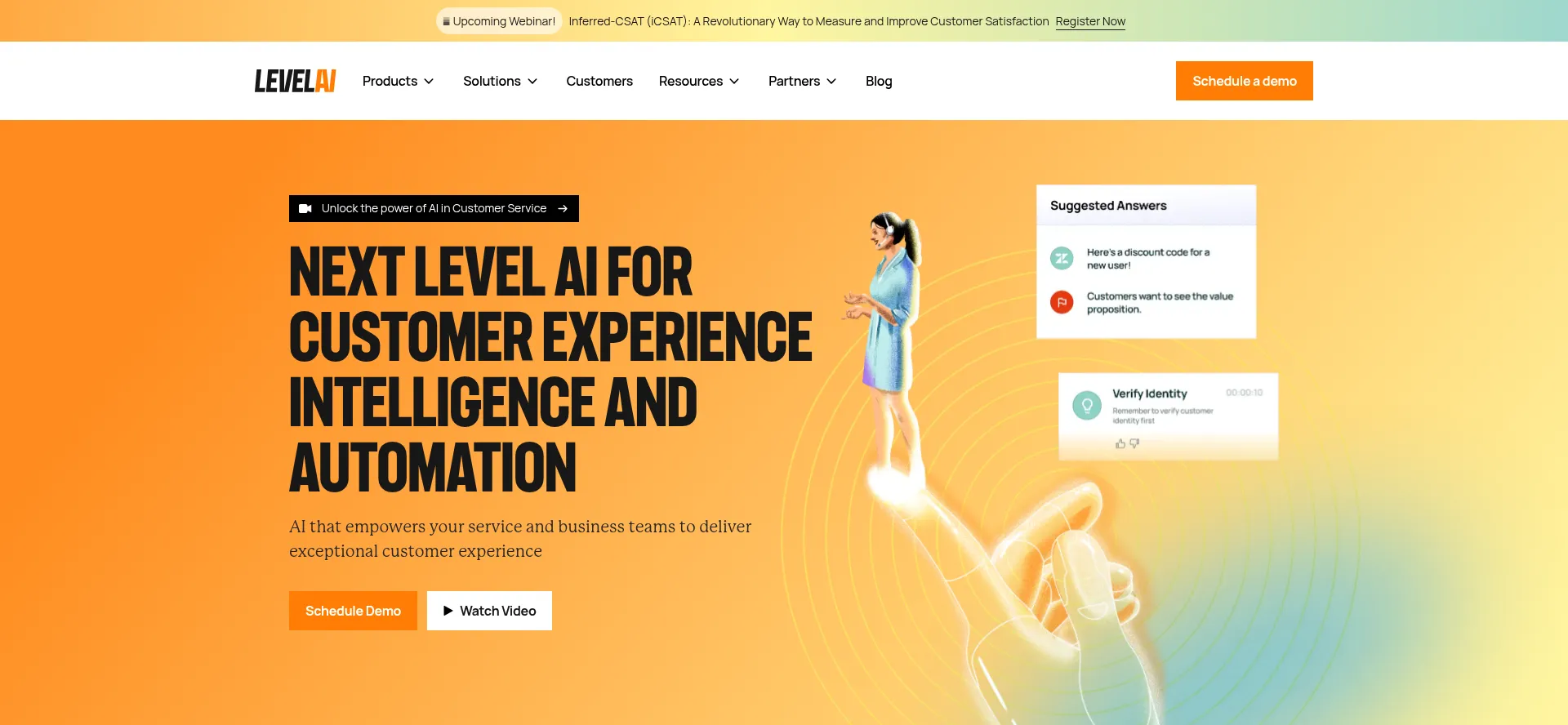Click the Level AI logo
The height and width of the screenshot is (725, 1568).
pos(295,81)
